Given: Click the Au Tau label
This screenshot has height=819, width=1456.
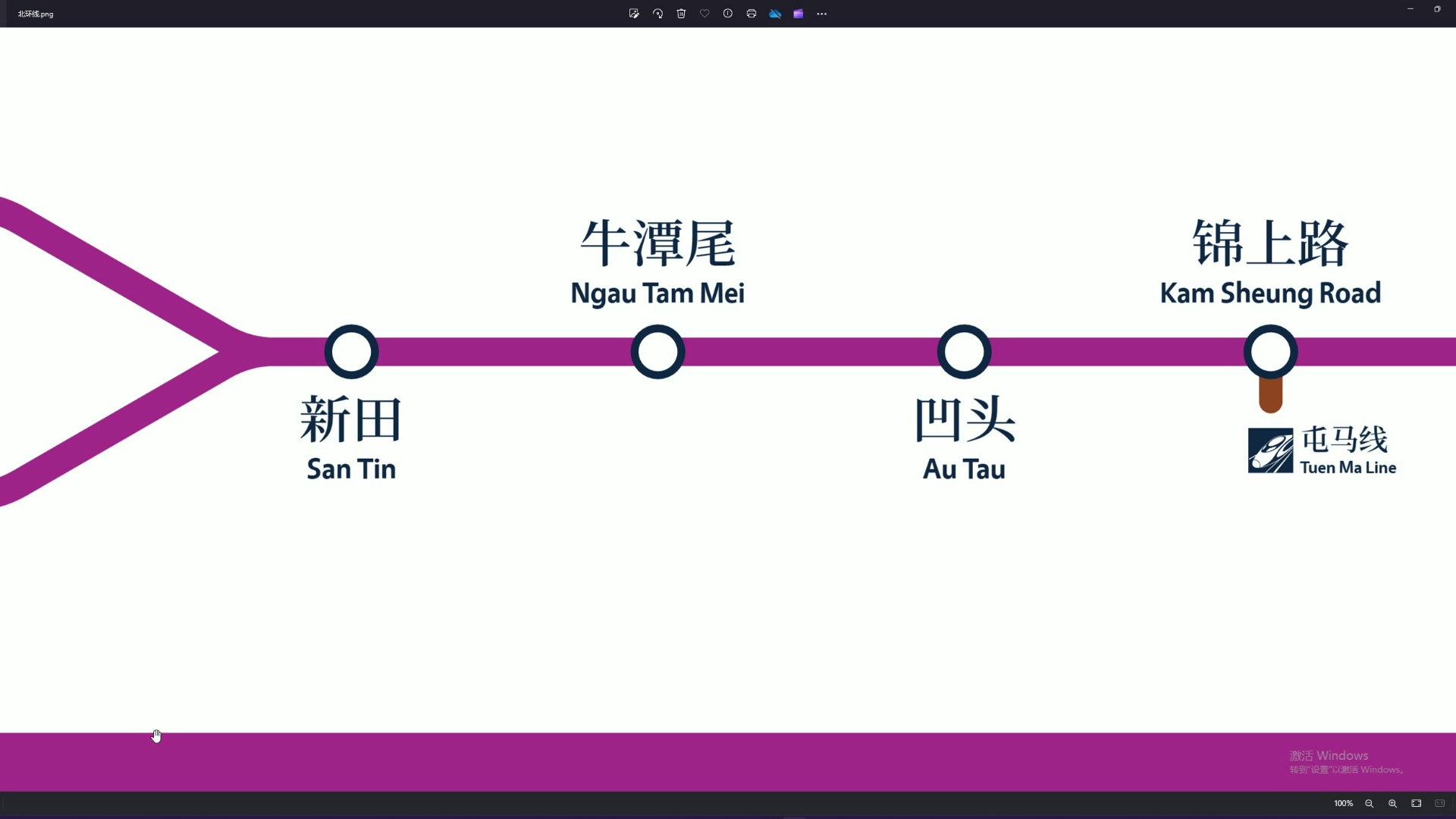Looking at the screenshot, I should (964, 469).
